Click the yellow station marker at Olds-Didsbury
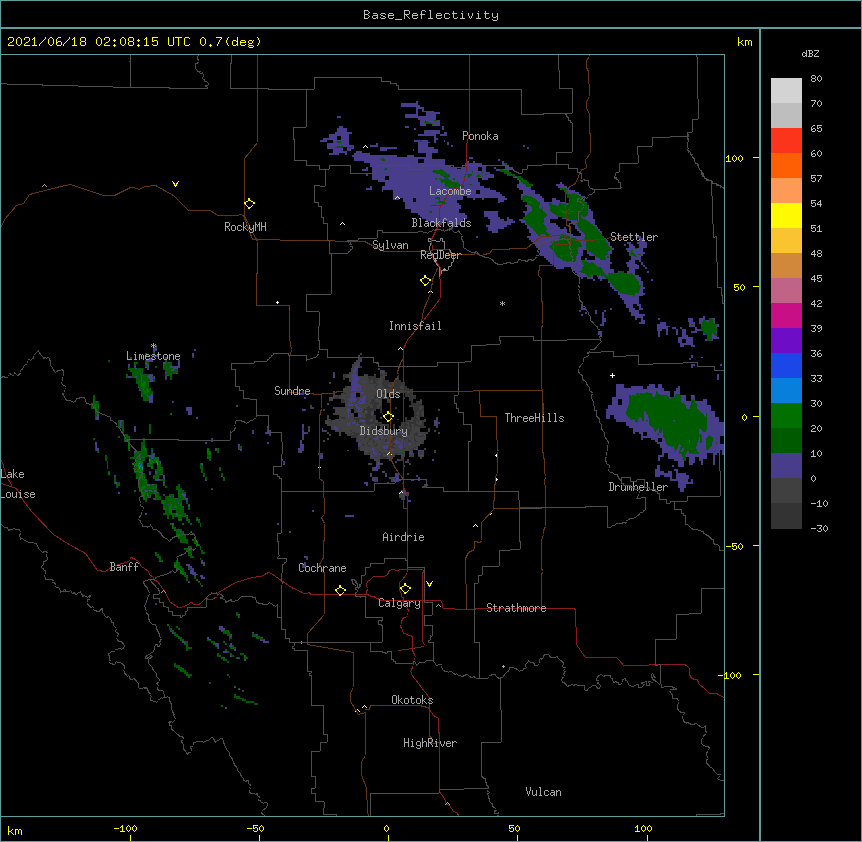The image size is (862, 842). 388,416
